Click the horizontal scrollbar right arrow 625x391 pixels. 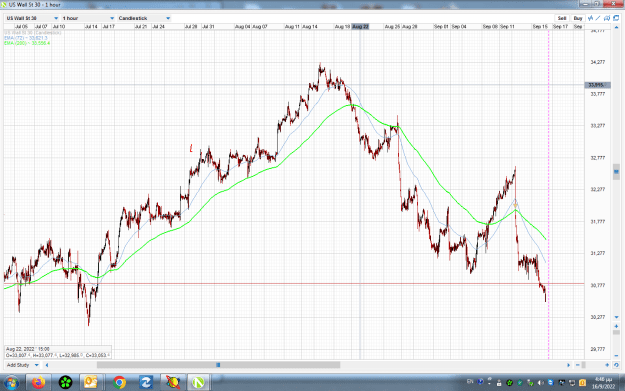pos(568,365)
